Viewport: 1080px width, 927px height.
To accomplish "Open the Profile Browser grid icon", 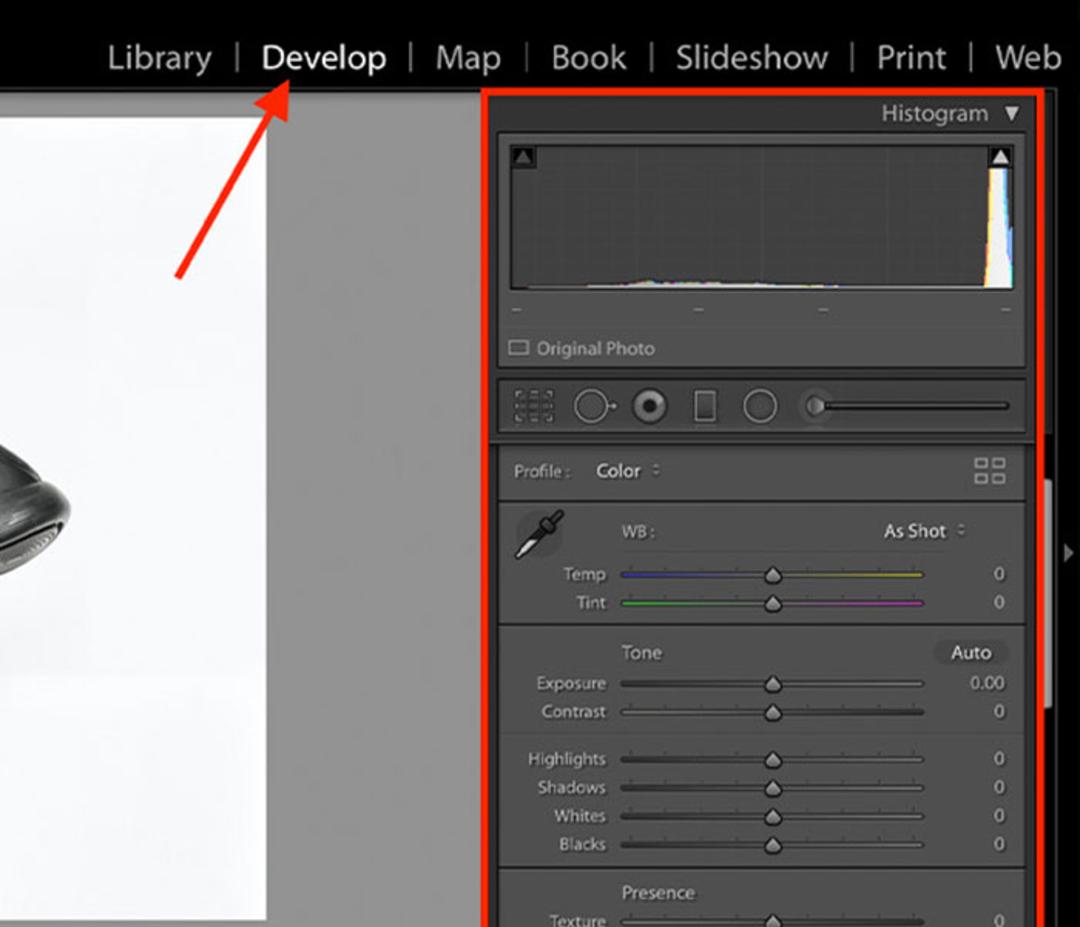I will click(x=990, y=471).
